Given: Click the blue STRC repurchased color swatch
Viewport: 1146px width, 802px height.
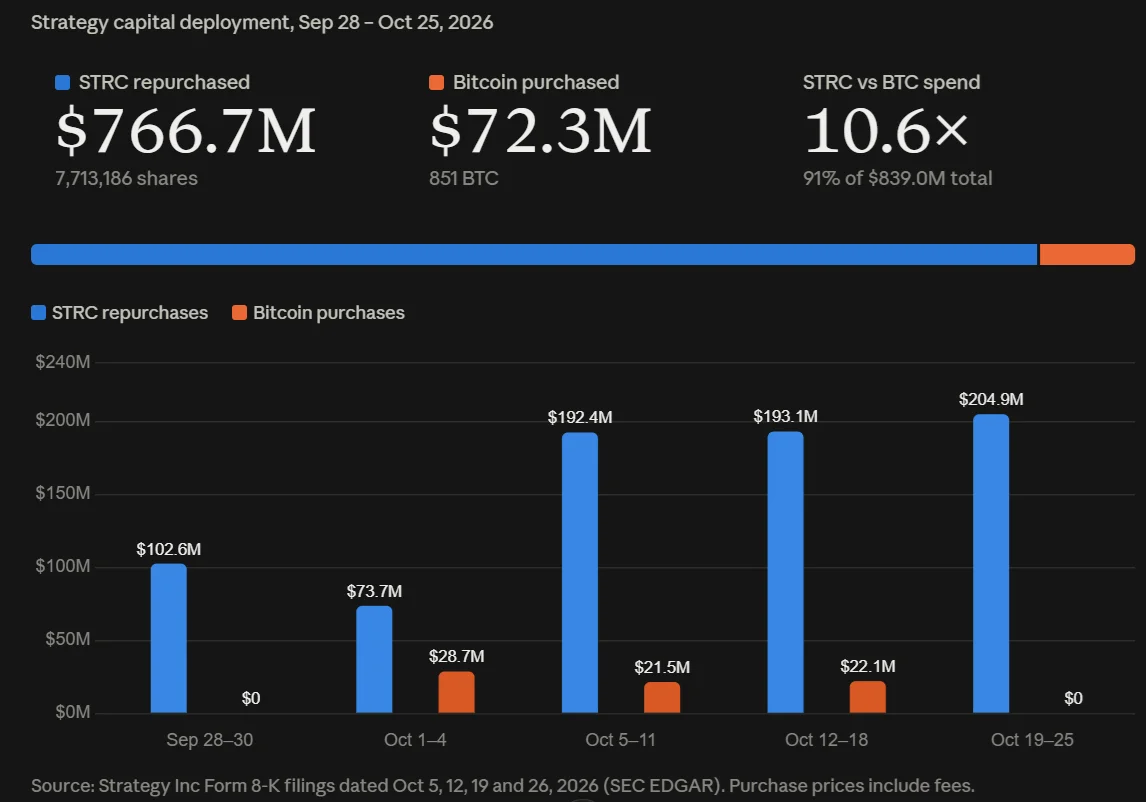Looking at the screenshot, I should pyautogui.click(x=63, y=83).
